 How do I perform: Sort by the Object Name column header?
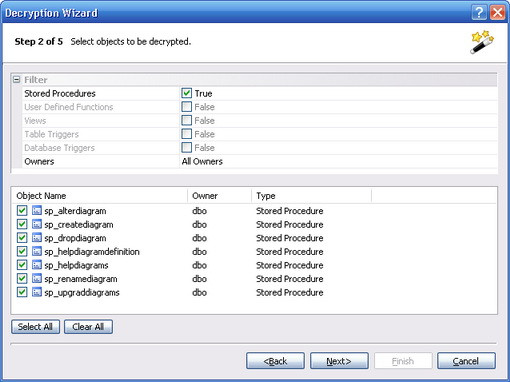click(x=99, y=196)
